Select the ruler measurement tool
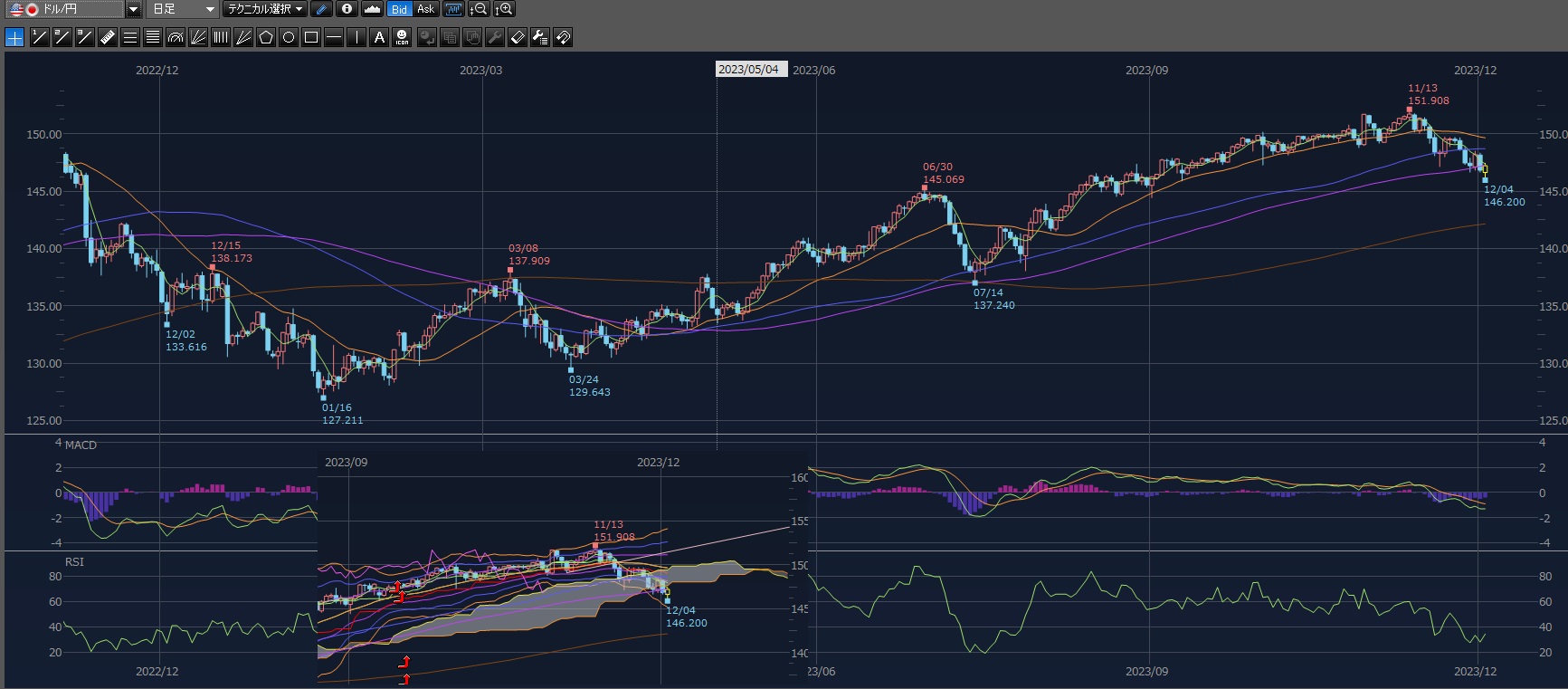The width and height of the screenshot is (1568, 689). click(107, 37)
